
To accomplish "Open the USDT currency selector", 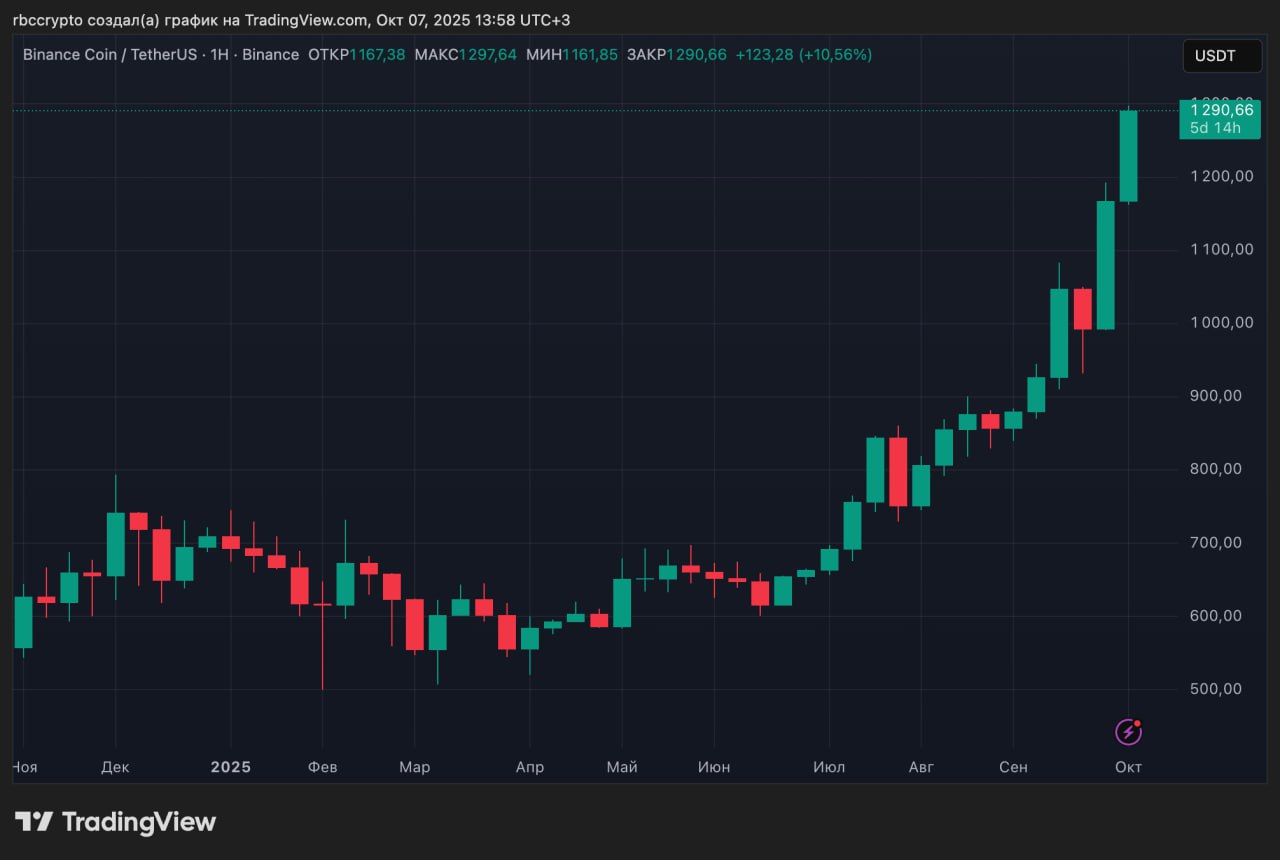I will coord(1214,56).
